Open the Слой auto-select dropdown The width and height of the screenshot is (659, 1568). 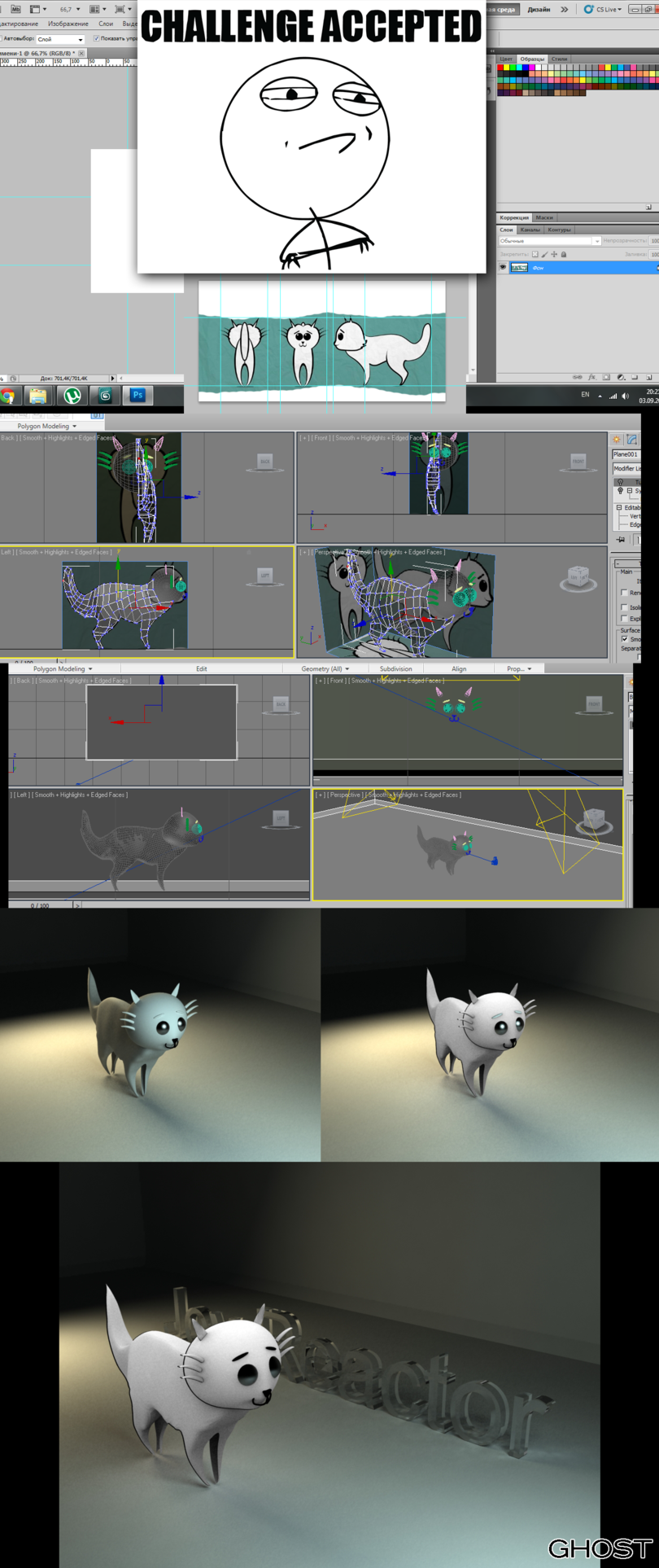pos(60,39)
